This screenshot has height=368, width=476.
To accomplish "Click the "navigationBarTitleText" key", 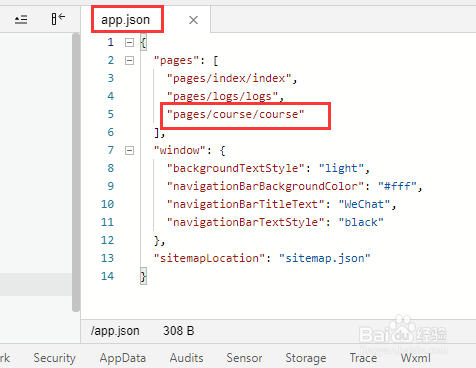I will point(246,204).
